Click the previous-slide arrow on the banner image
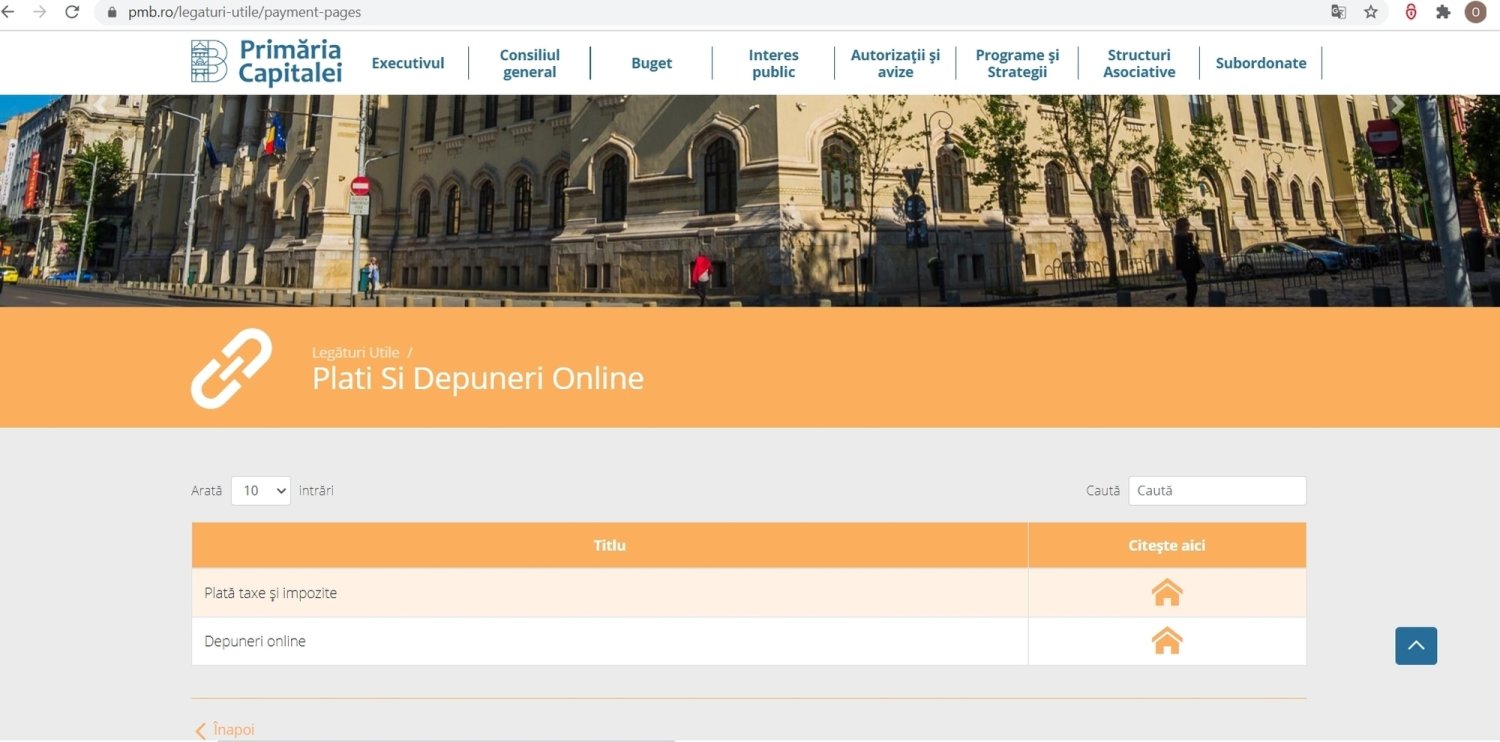The width and height of the screenshot is (1500, 742). 102,104
